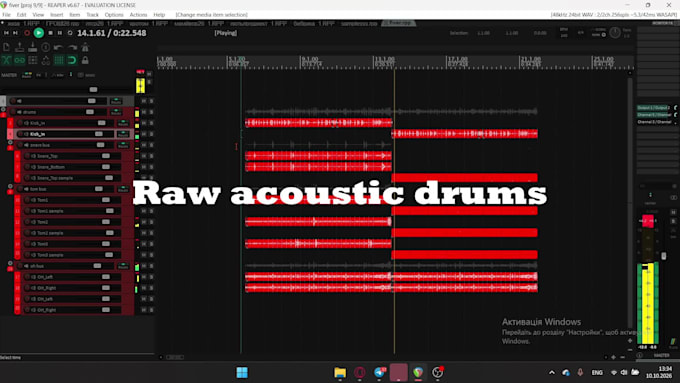Show hidden system tray icons chevron
Screen dimensions: 680x383
(552, 373)
